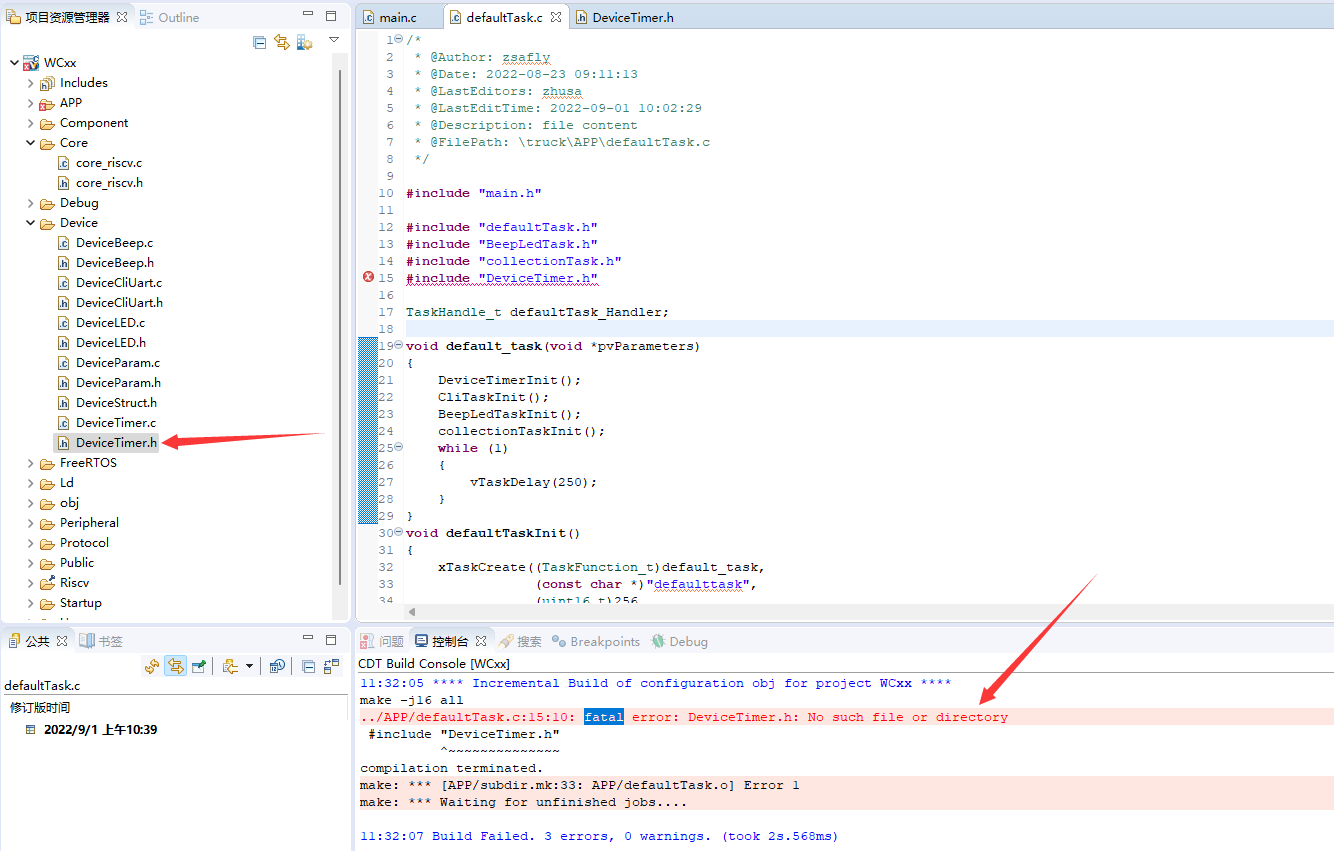1334x851 pixels.
Task: Fold defaultTaskInit function at line 30
Action: point(398,533)
